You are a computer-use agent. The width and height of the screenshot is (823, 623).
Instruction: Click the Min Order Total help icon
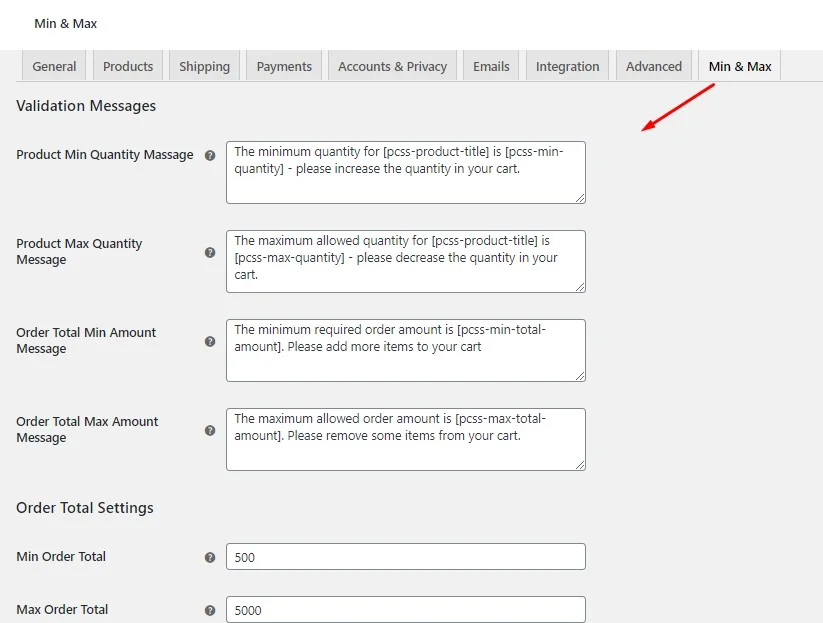(x=210, y=558)
